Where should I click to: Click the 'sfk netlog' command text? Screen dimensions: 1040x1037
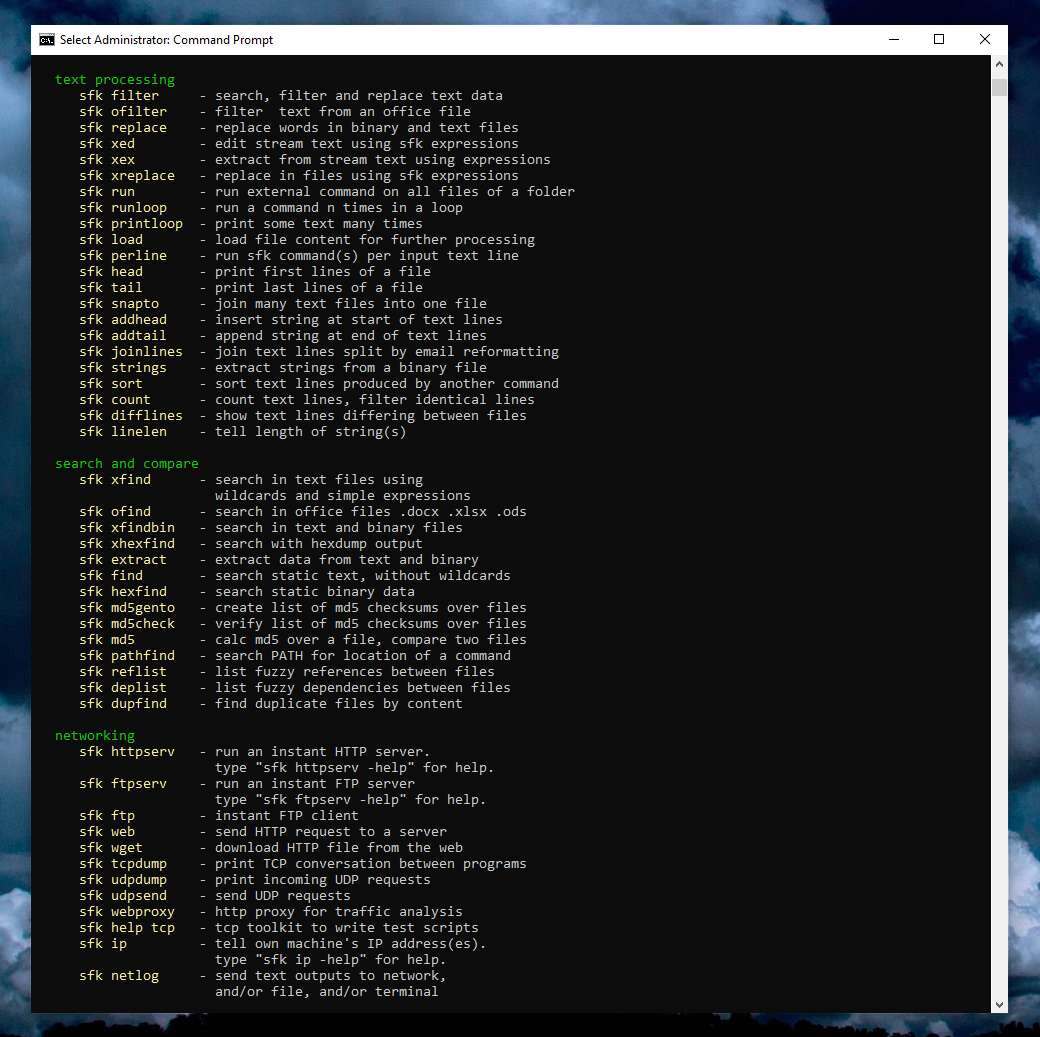(119, 975)
